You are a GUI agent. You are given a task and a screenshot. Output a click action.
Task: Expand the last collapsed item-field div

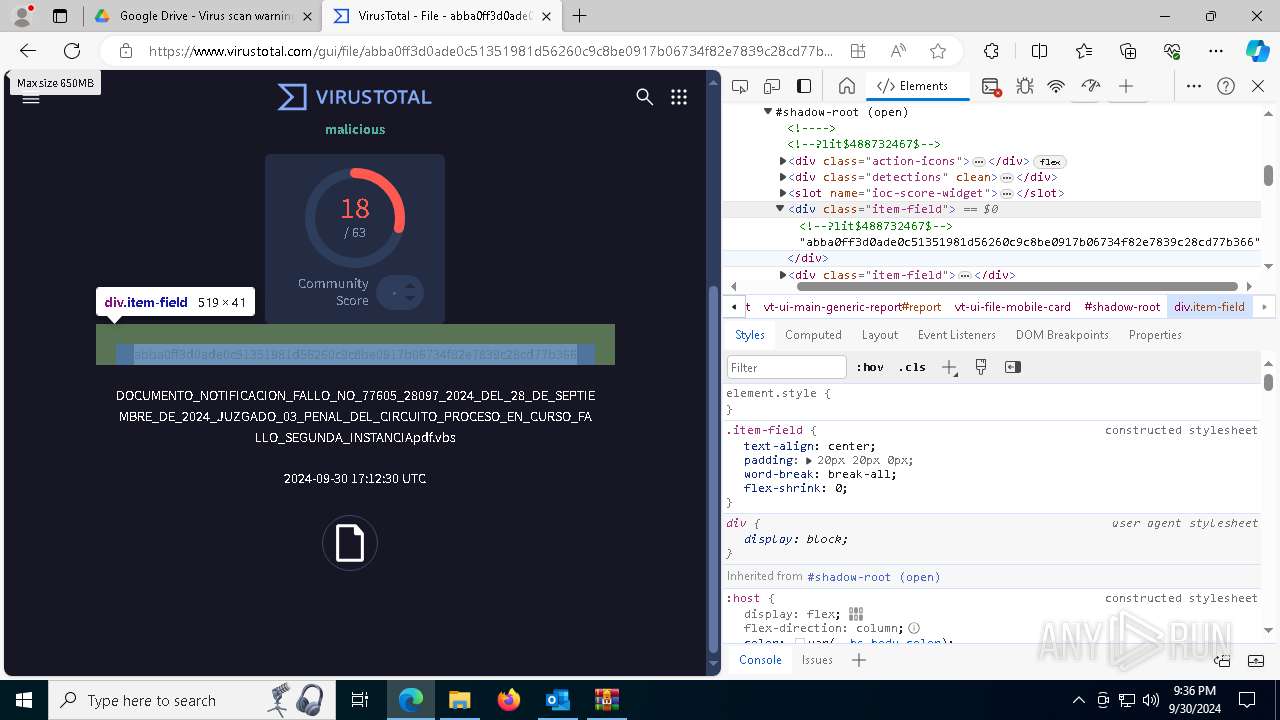[784, 274]
